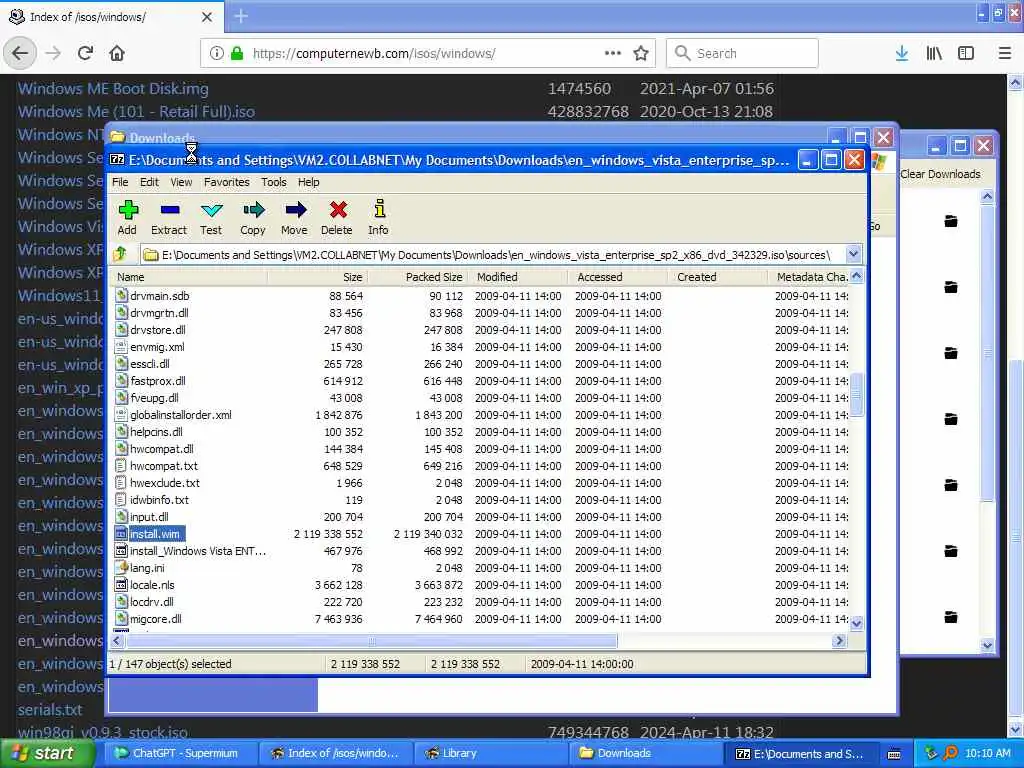1024x768 pixels.
Task: Sort by the Name column header
Action: (x=189, y=277)
